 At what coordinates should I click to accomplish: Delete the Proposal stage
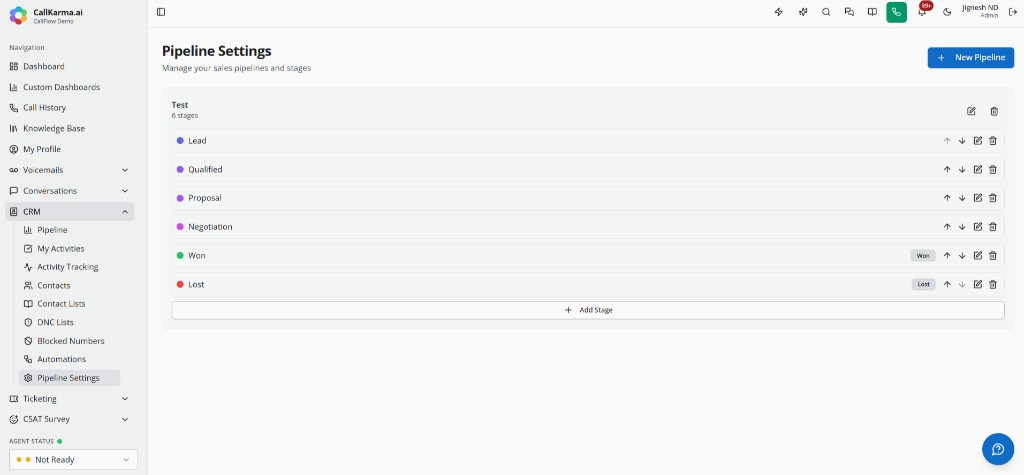click(x=993, y=198)
